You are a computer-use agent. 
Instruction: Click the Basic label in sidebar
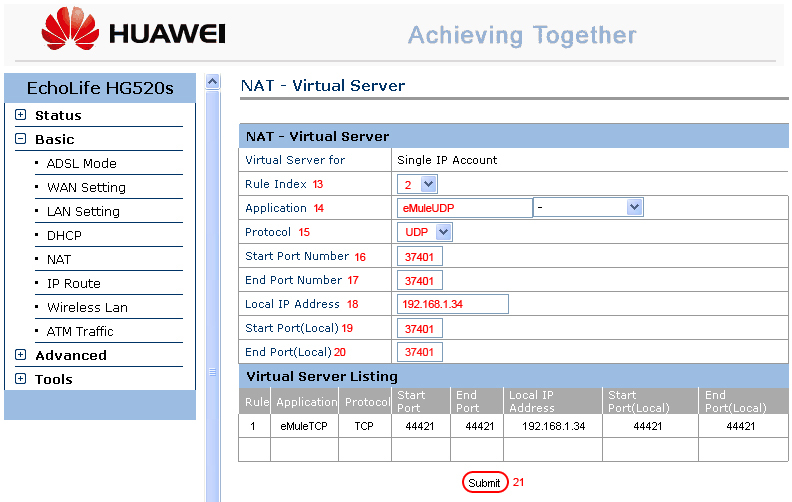click(55, 139)
